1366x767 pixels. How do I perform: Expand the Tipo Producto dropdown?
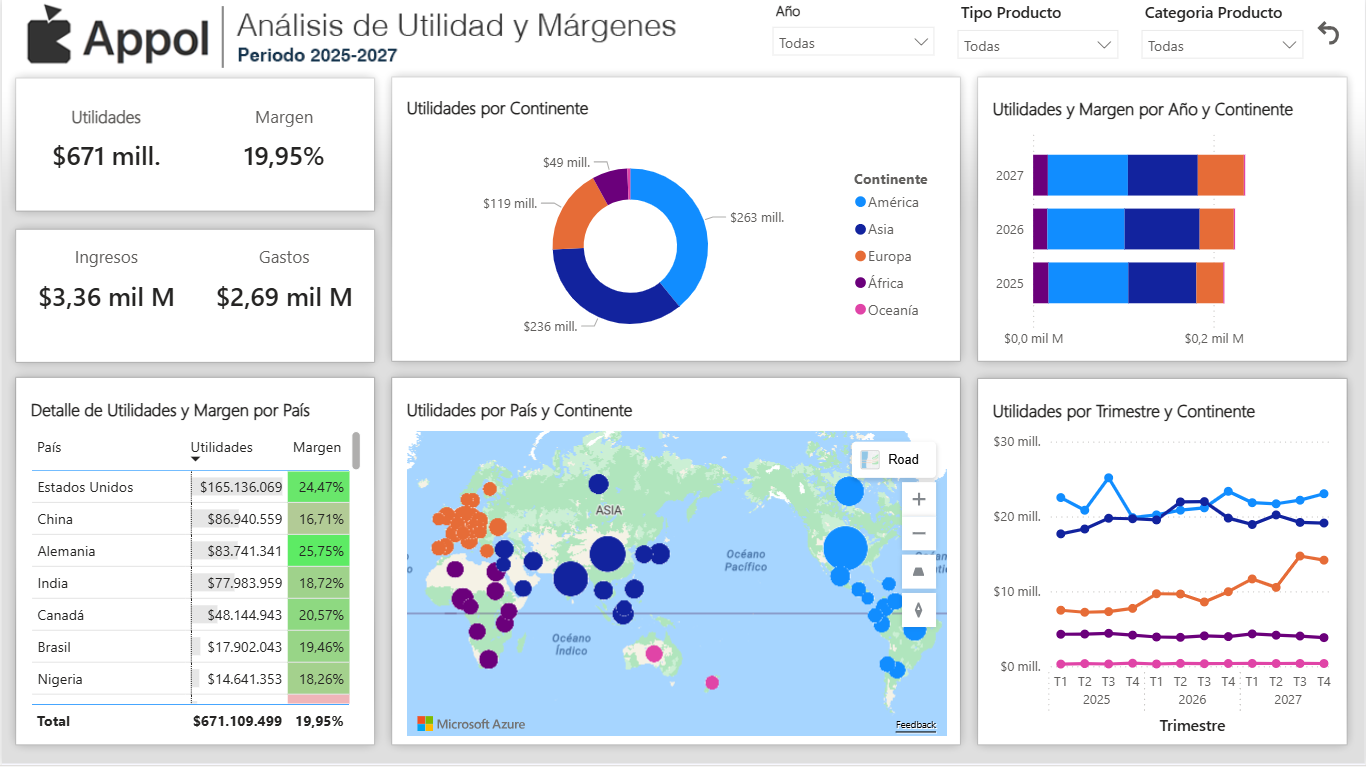[x=1037, y=45]
